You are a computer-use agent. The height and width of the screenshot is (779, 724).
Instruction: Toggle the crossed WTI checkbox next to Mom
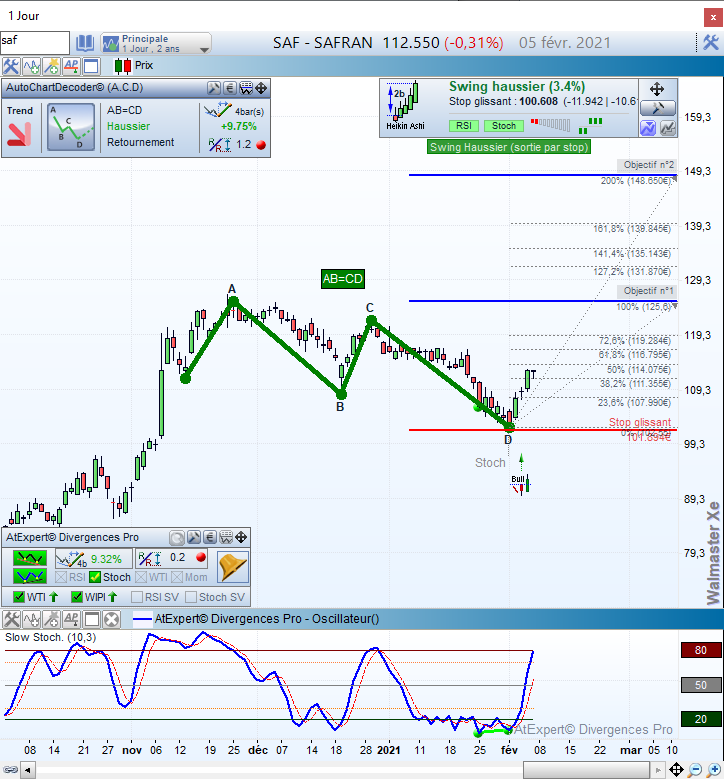click(141, 577)
